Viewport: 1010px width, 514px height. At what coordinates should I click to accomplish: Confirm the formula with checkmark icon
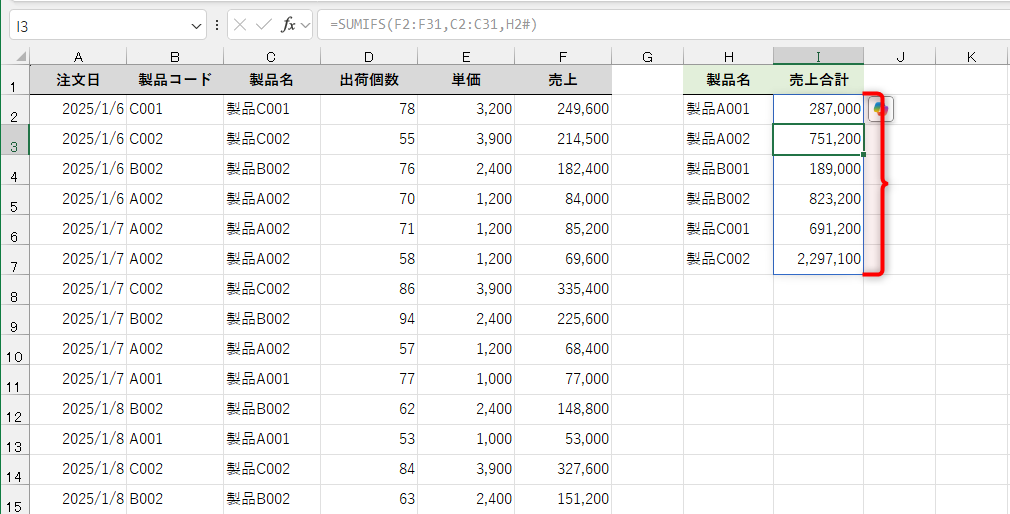coord(263,25)
